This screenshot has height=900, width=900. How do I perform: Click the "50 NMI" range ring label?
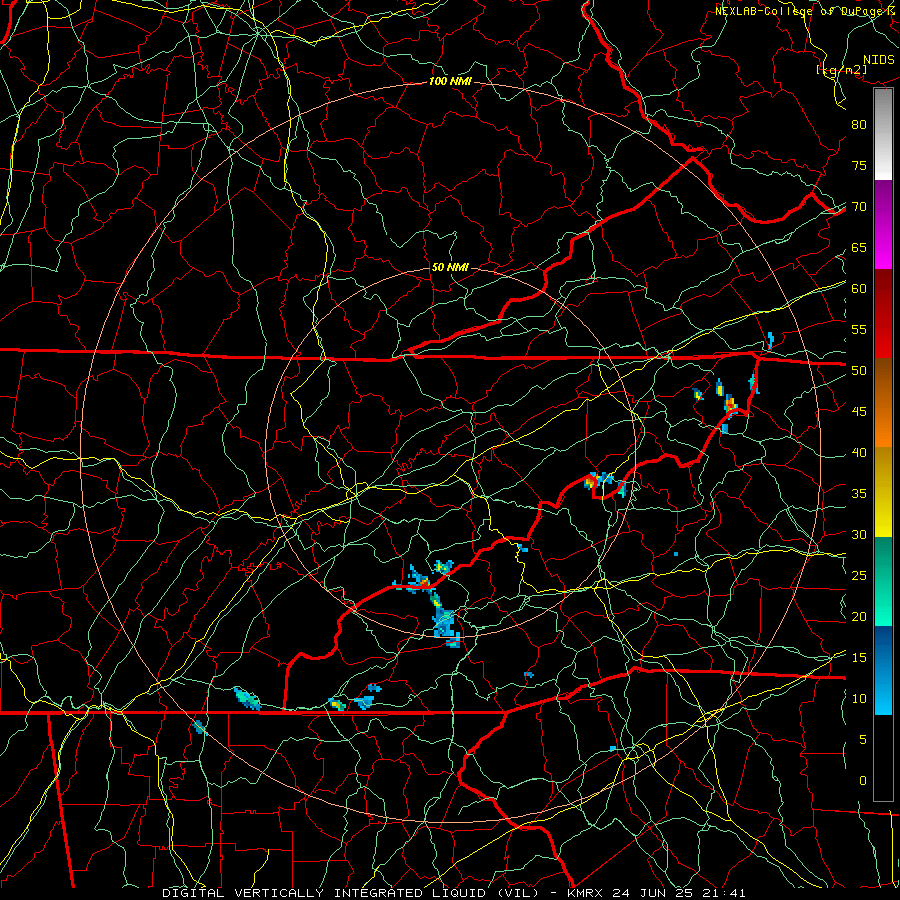(x=450, y=267)
